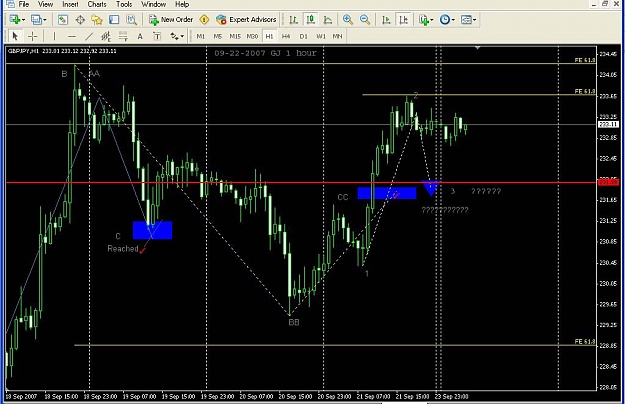Click the application icon left of File
Viewport: 625px width, 404px height.
click(x=10, y=4)
